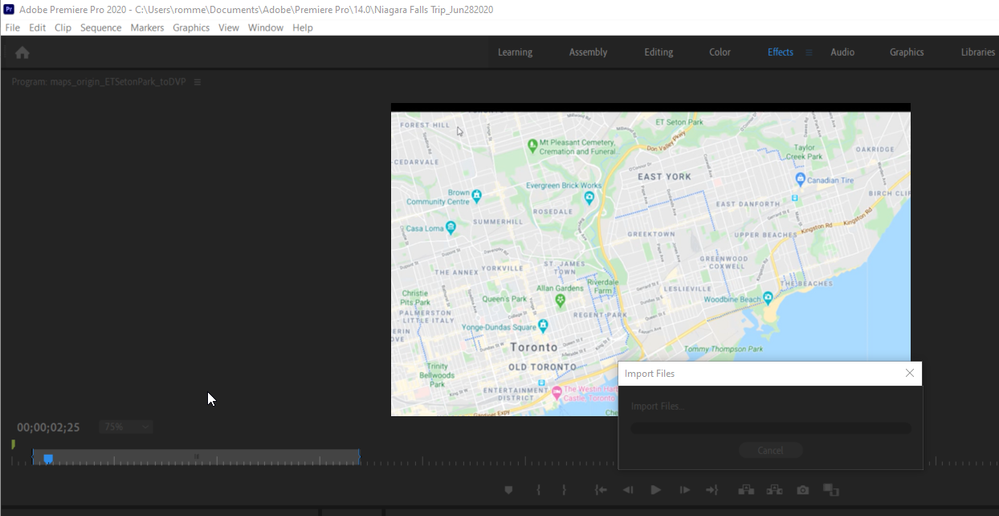Switch to the Editing workspace

pyautogui.click(x=658, y=52)
